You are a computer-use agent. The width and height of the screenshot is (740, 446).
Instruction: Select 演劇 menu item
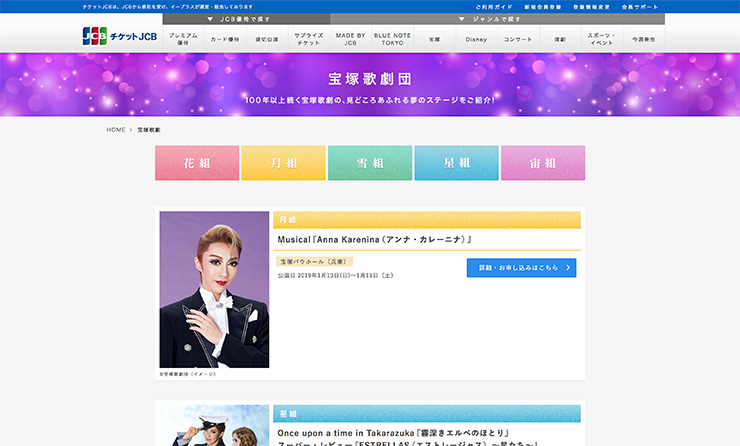[560, 39]
